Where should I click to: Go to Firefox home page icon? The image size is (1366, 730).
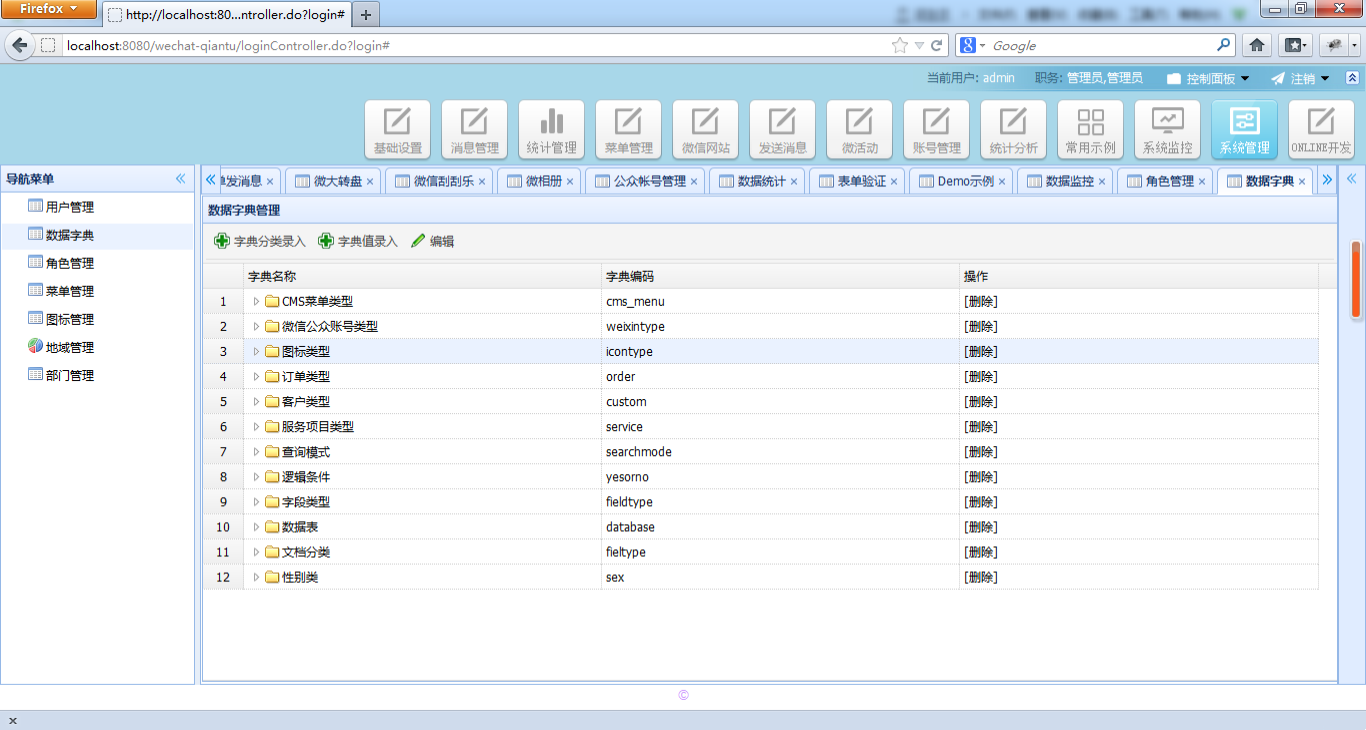pyautogui.click(x=1257, y=45)
